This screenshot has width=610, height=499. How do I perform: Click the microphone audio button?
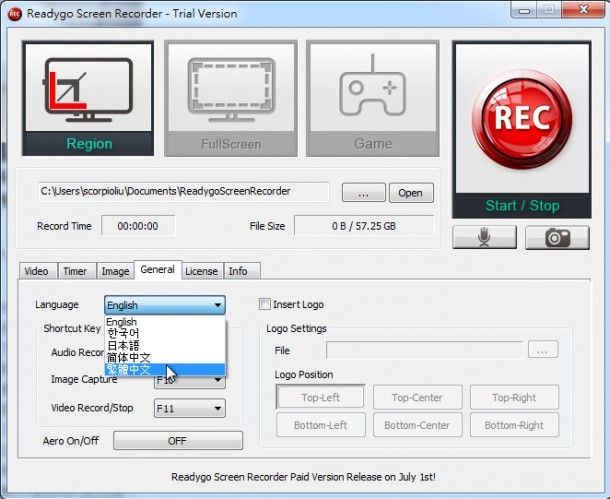(484, 237)
